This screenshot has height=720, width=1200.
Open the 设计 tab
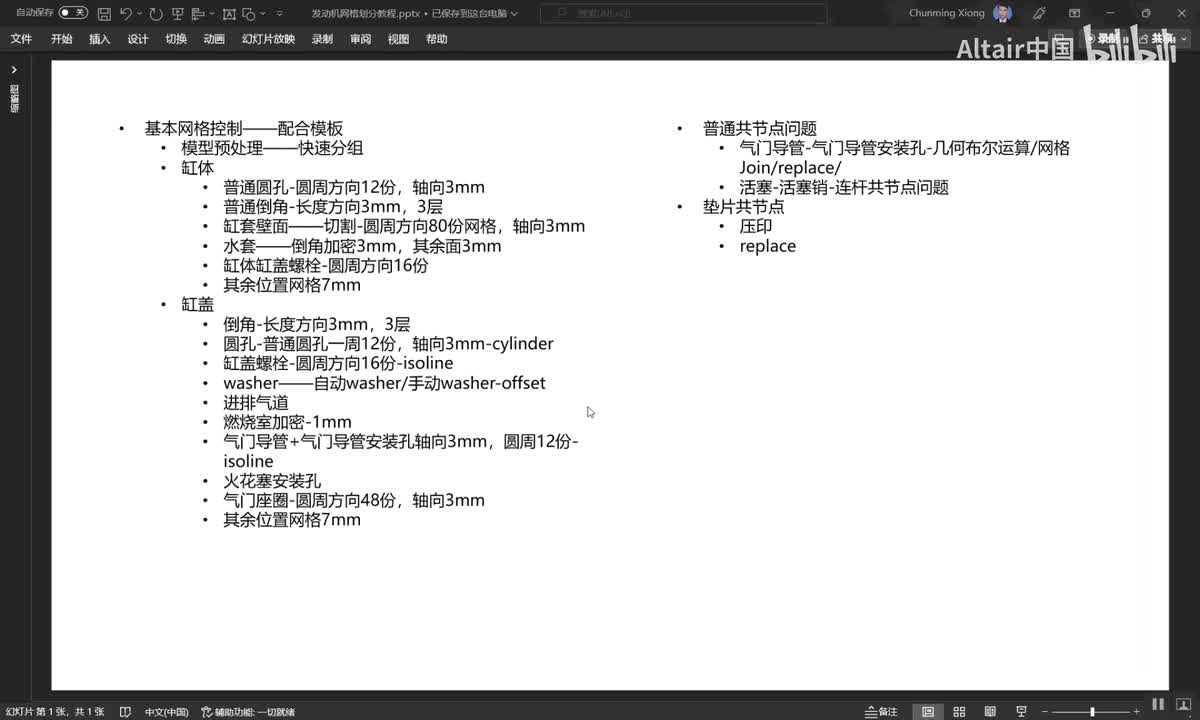click(138, 39)
